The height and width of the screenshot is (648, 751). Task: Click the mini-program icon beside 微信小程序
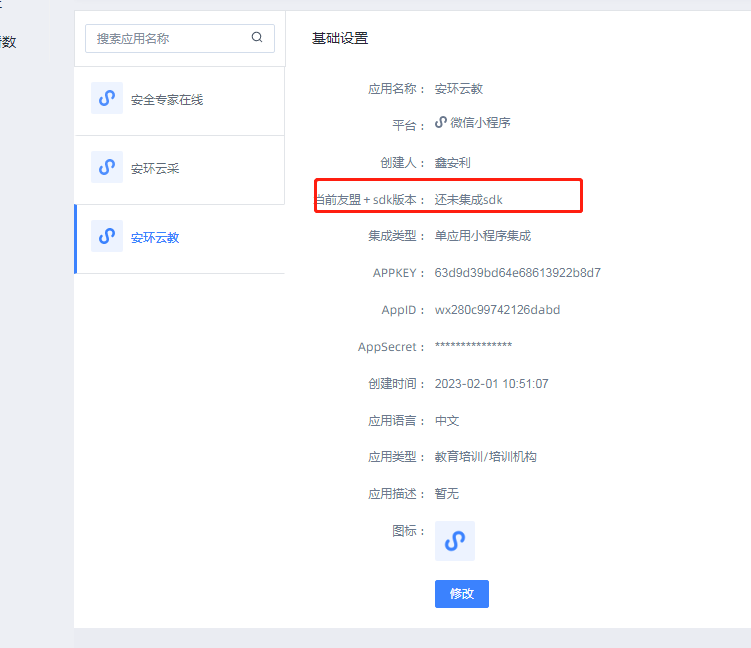pos(441,123)
